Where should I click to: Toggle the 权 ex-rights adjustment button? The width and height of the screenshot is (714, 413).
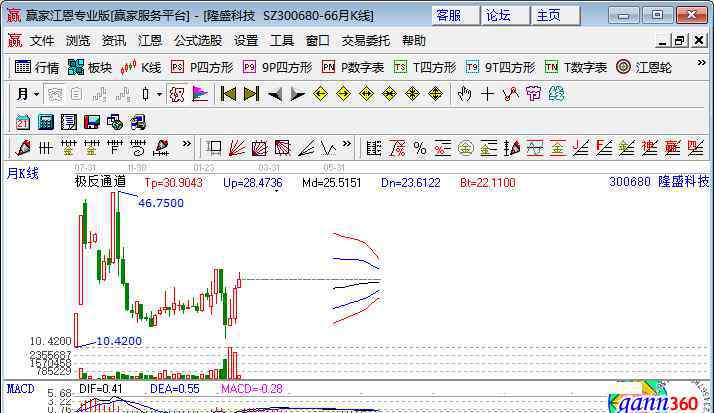177,95
